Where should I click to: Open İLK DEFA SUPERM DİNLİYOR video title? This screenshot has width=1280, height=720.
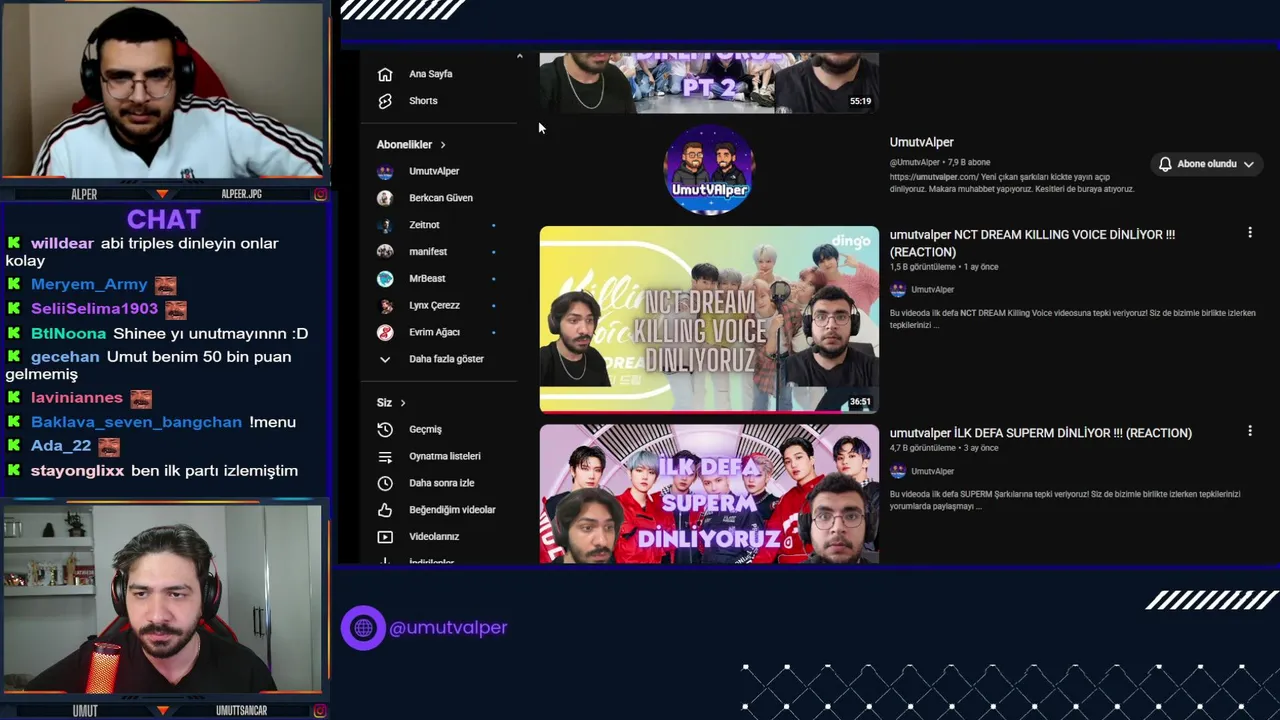click(1041, 433)
